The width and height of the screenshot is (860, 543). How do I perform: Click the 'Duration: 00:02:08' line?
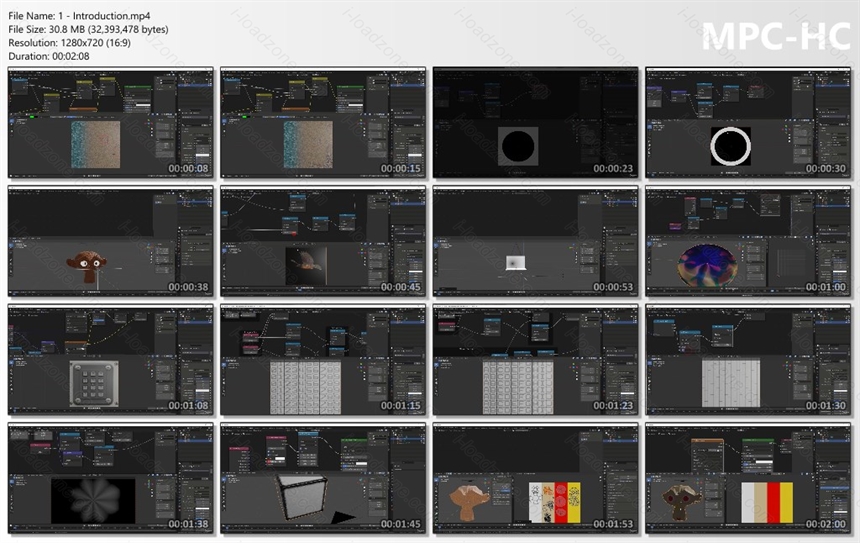point(49,56)
